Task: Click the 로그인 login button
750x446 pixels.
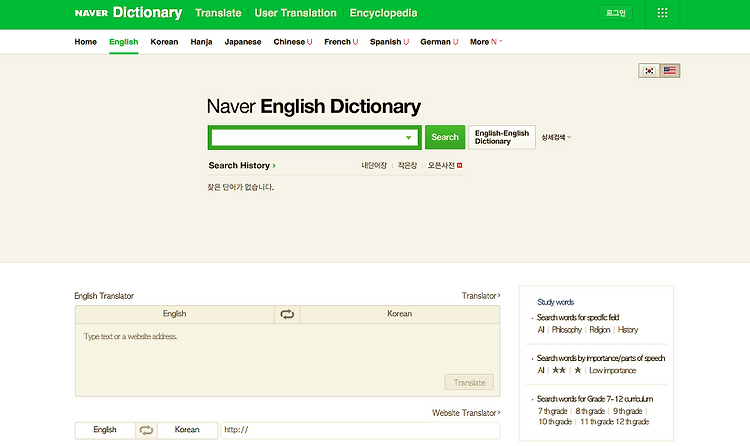Action: [x=616, y=13]
